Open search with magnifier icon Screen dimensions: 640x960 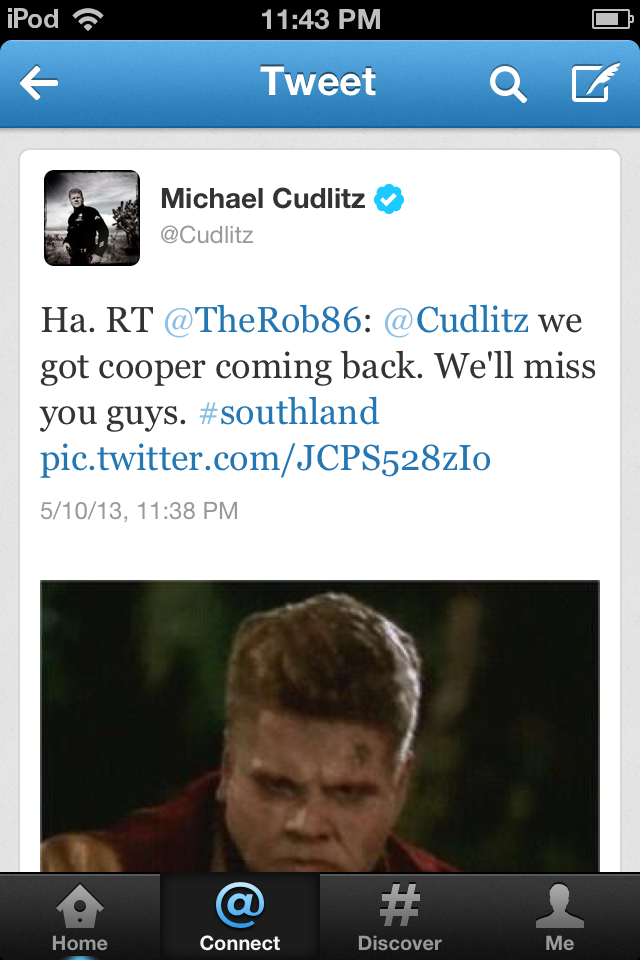(x=508, y=84)
